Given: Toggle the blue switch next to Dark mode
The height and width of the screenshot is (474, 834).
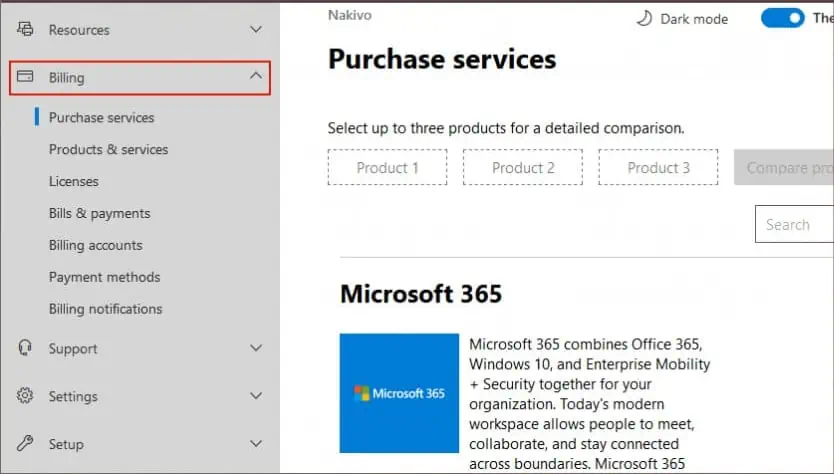Looking at the screenshot, I should point(782,18).
